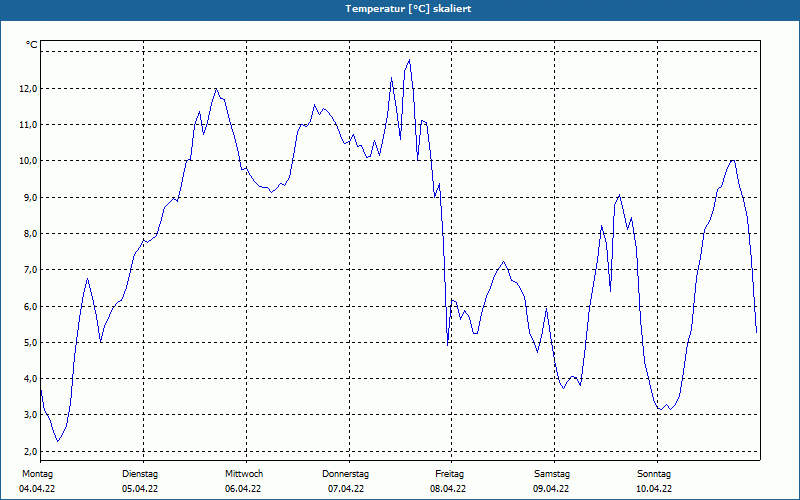Click the Donnerstag day label
The width and height of the screenshot is (800, 500).
point(345,474)
